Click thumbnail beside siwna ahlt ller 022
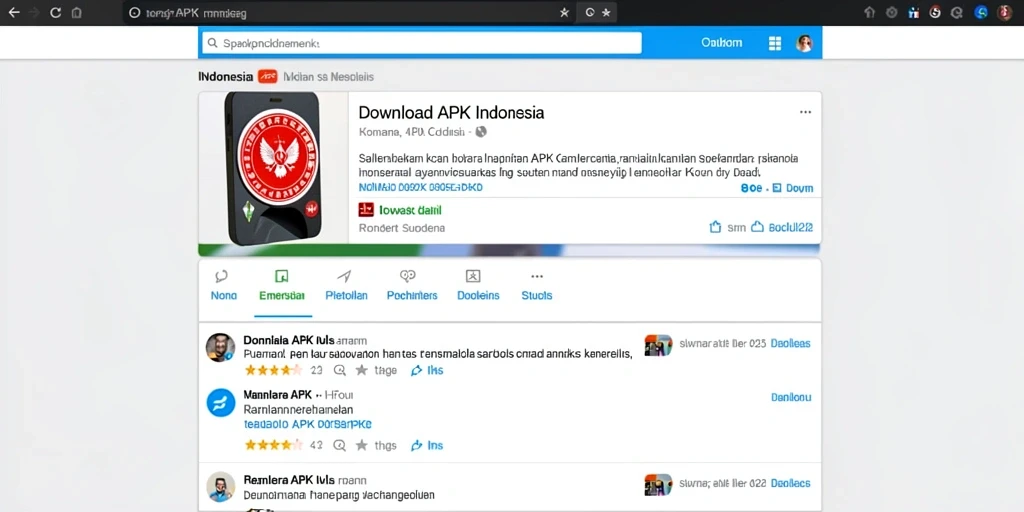Viewport: 1024px width, 512px height. point(658,485)
